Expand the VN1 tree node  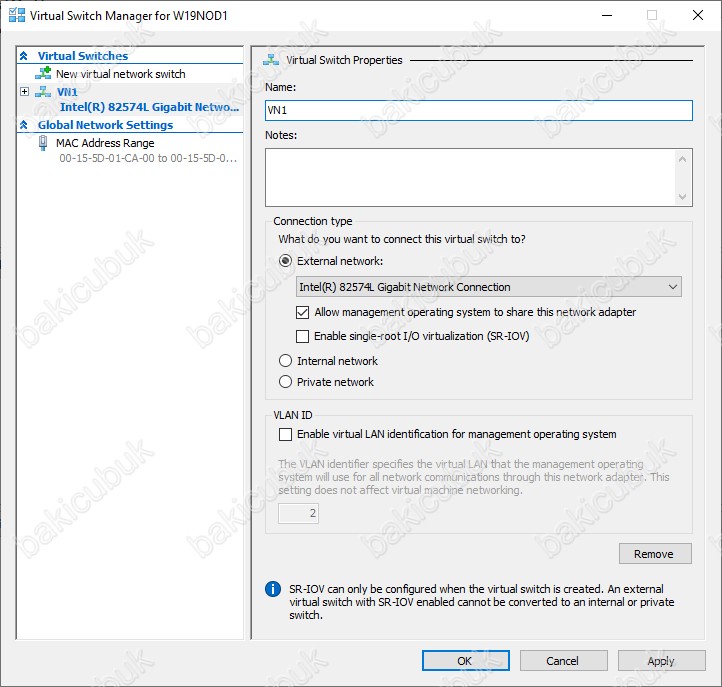24,92
